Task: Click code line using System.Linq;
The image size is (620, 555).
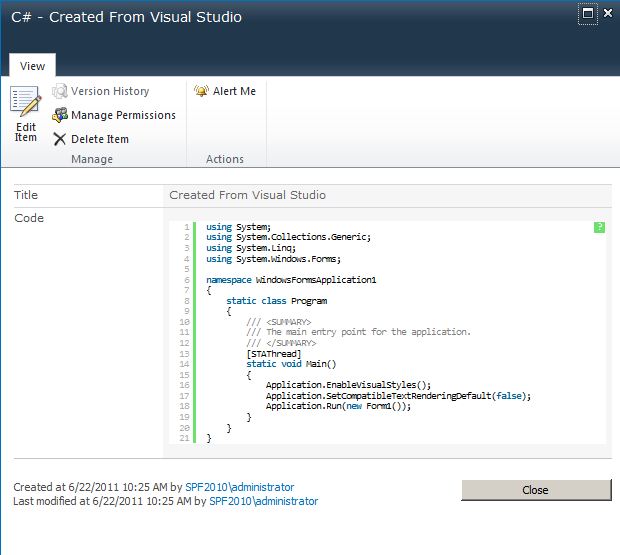Action: pos(251,248)
